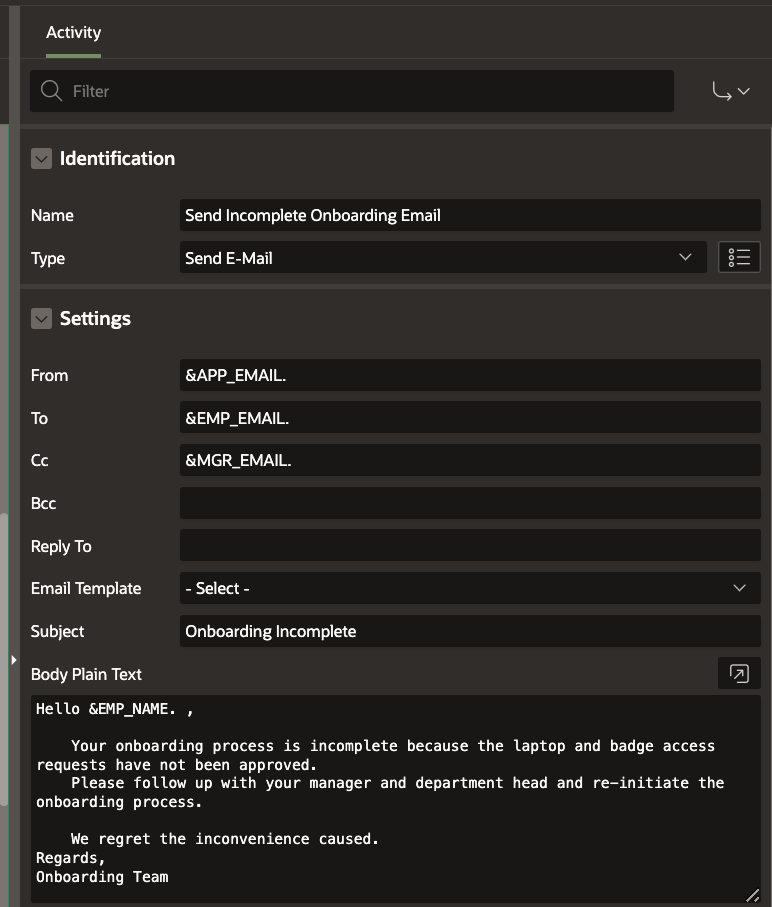Click the From field with &APP_EMAIL.
This screenshot has height=907, width=772.
point(469,375)
